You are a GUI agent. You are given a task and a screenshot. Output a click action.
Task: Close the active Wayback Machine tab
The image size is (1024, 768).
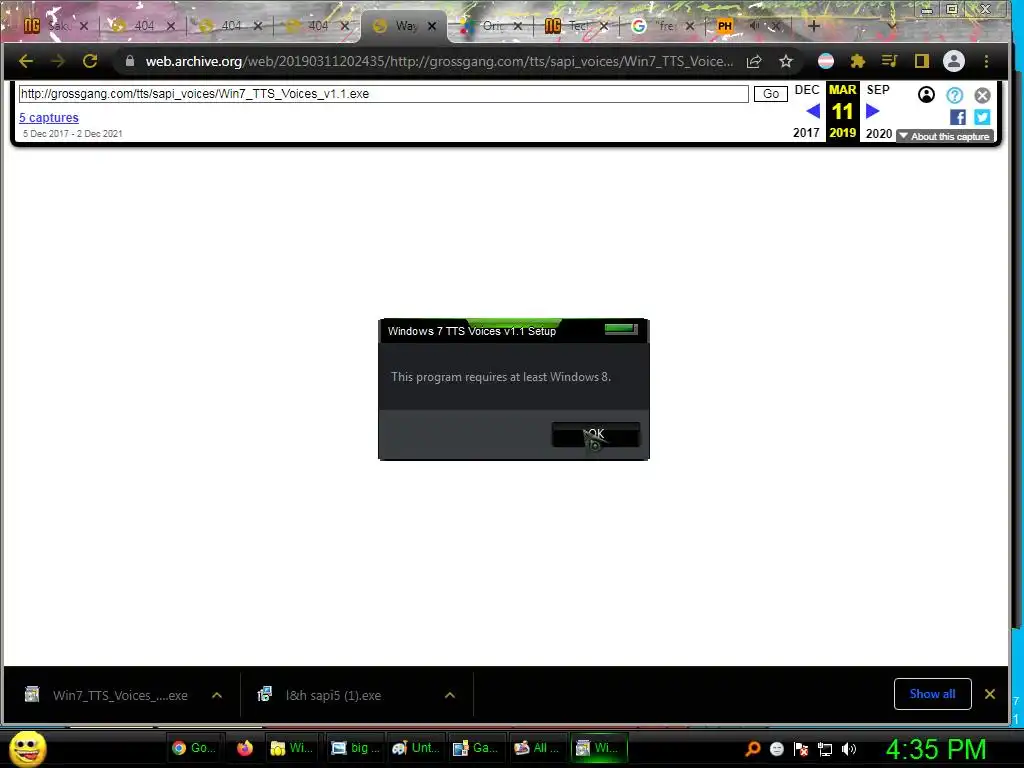click(432, 26)
